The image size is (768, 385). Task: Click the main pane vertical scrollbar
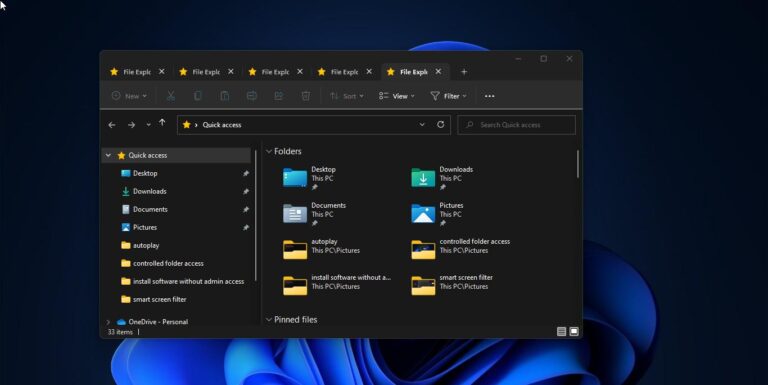[x=578, y=164]
